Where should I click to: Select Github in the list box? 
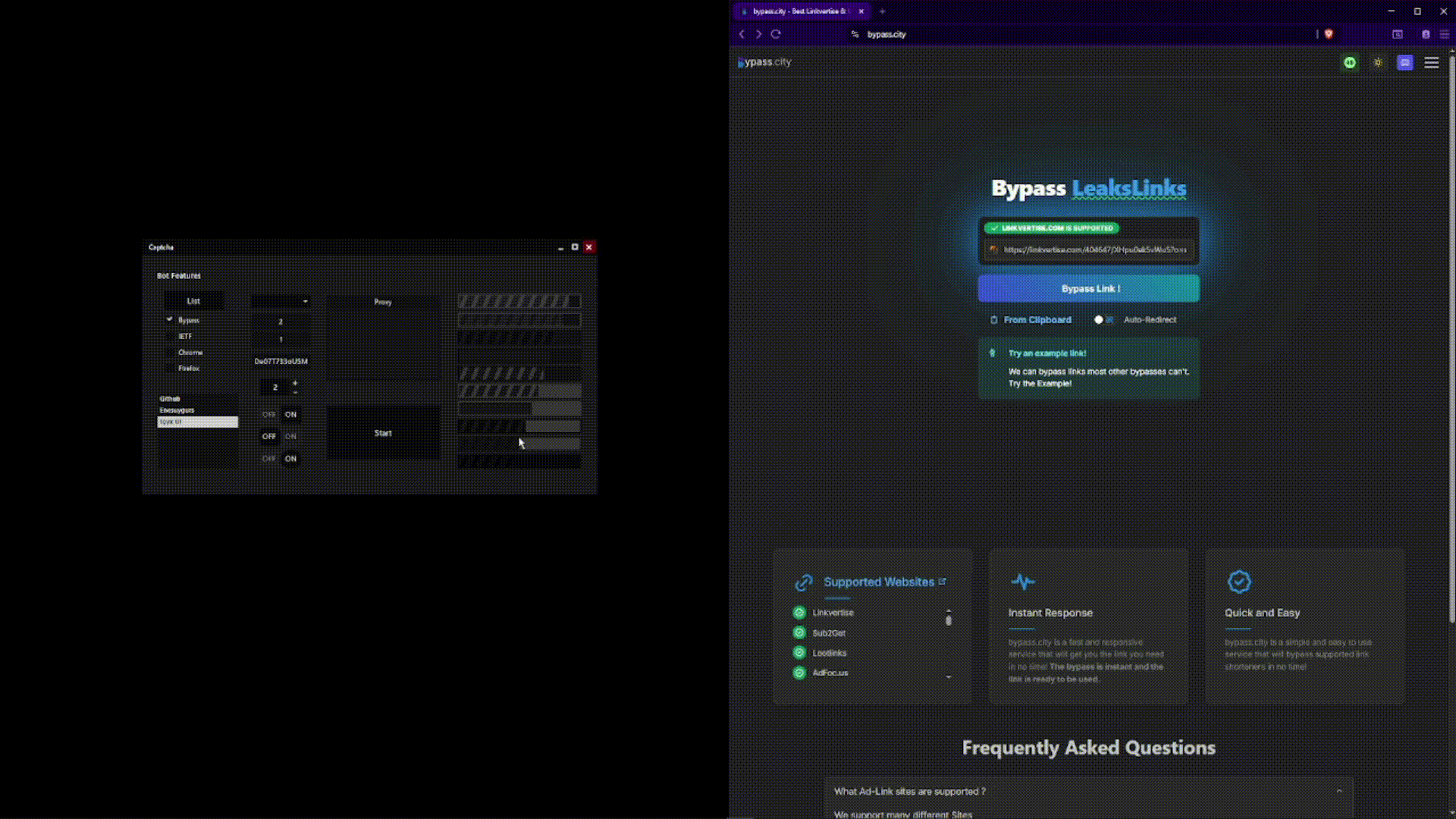coord(170,399)
